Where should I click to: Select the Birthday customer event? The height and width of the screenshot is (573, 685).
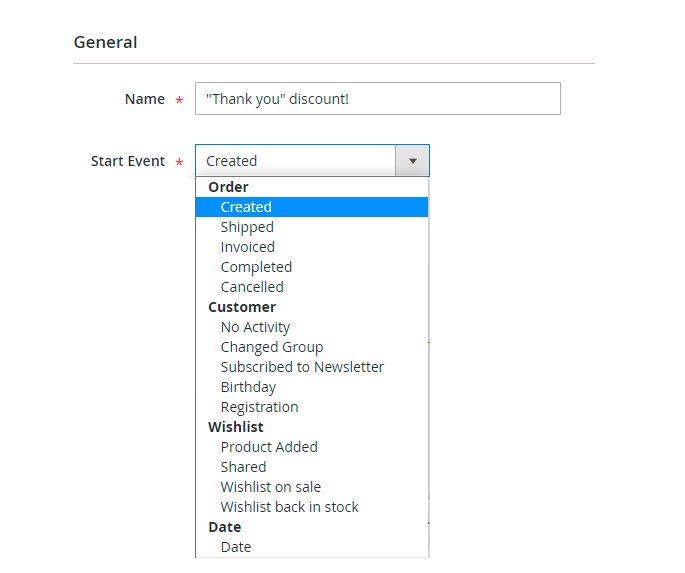coord(312,387)
